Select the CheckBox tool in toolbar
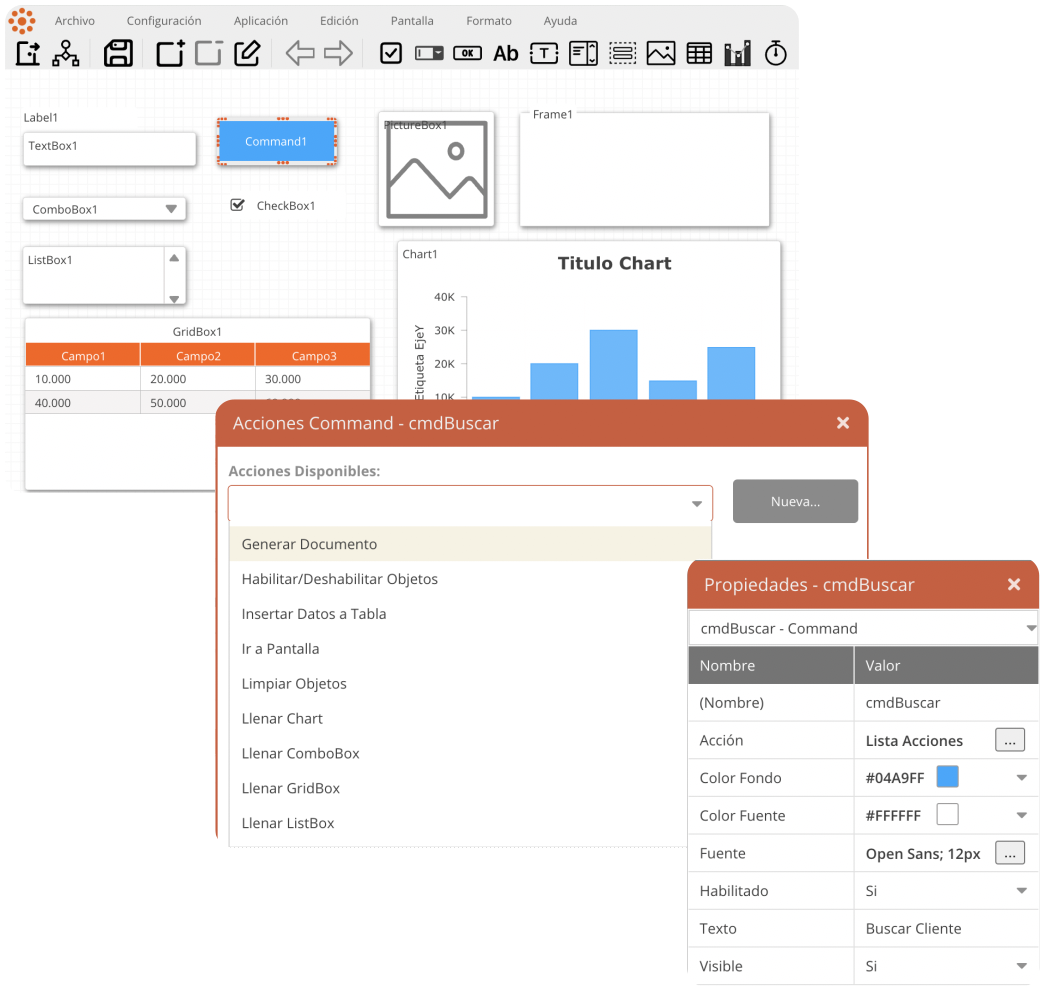1042x990 pixels. click(391, 53)
